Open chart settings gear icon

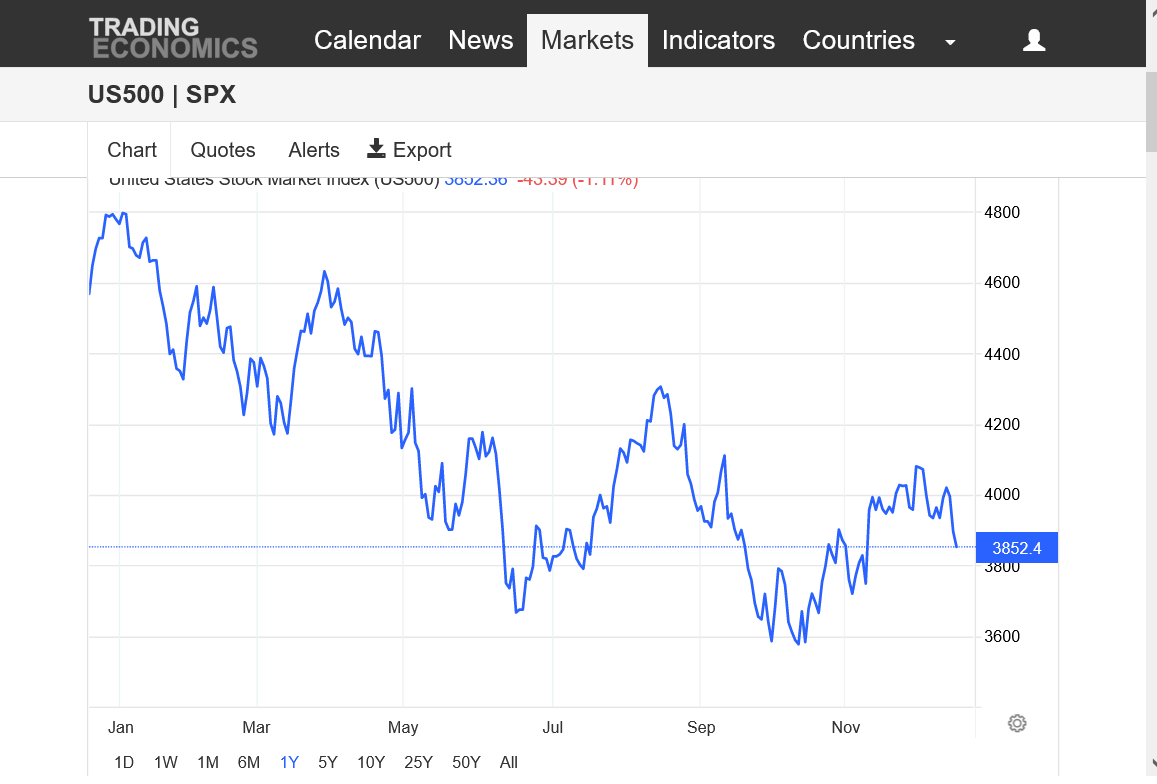[x=1017, y=723]
